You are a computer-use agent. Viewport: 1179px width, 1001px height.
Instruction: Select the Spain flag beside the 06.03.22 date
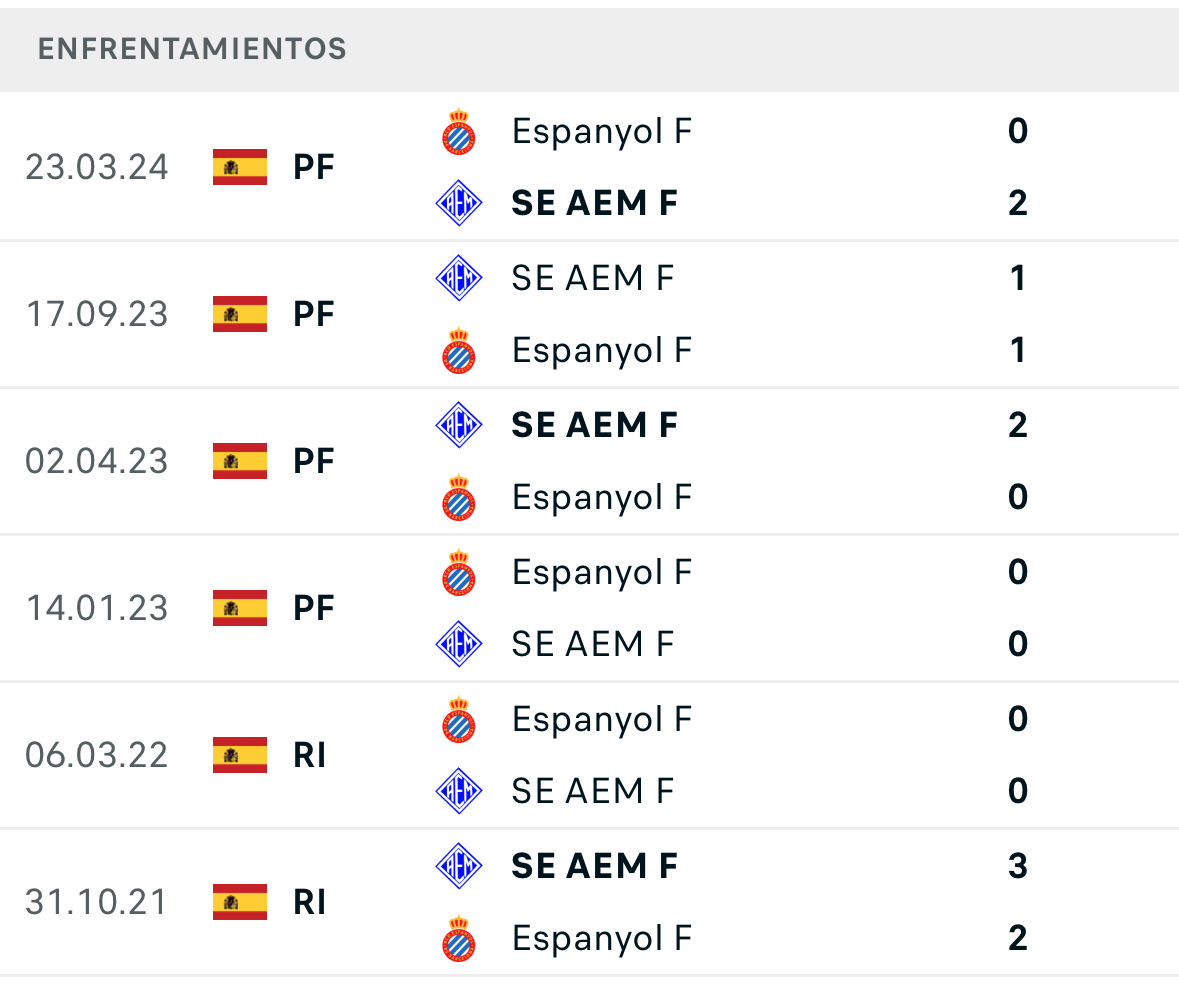tap(239, 756)
